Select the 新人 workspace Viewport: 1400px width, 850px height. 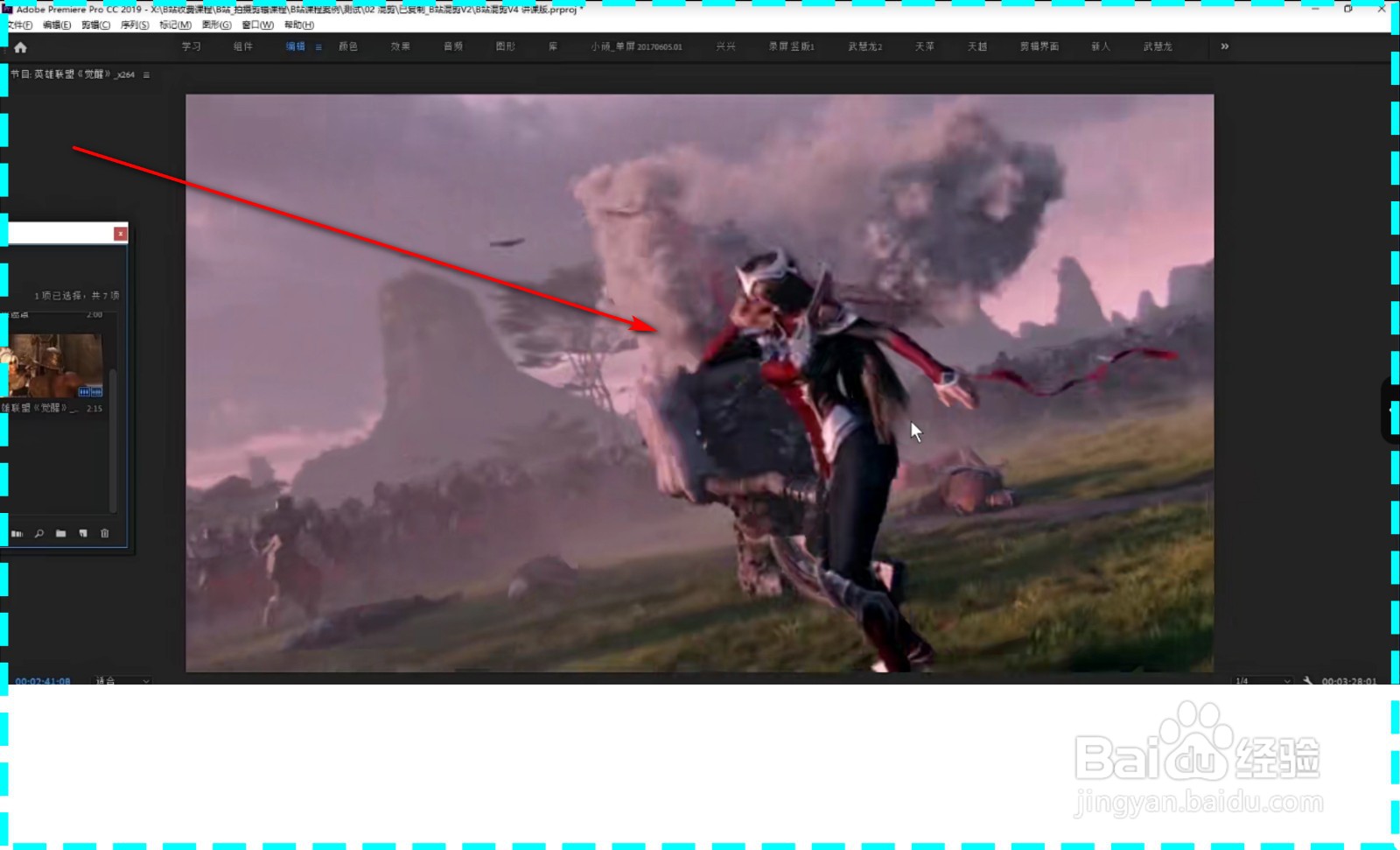pos(1101,46)
